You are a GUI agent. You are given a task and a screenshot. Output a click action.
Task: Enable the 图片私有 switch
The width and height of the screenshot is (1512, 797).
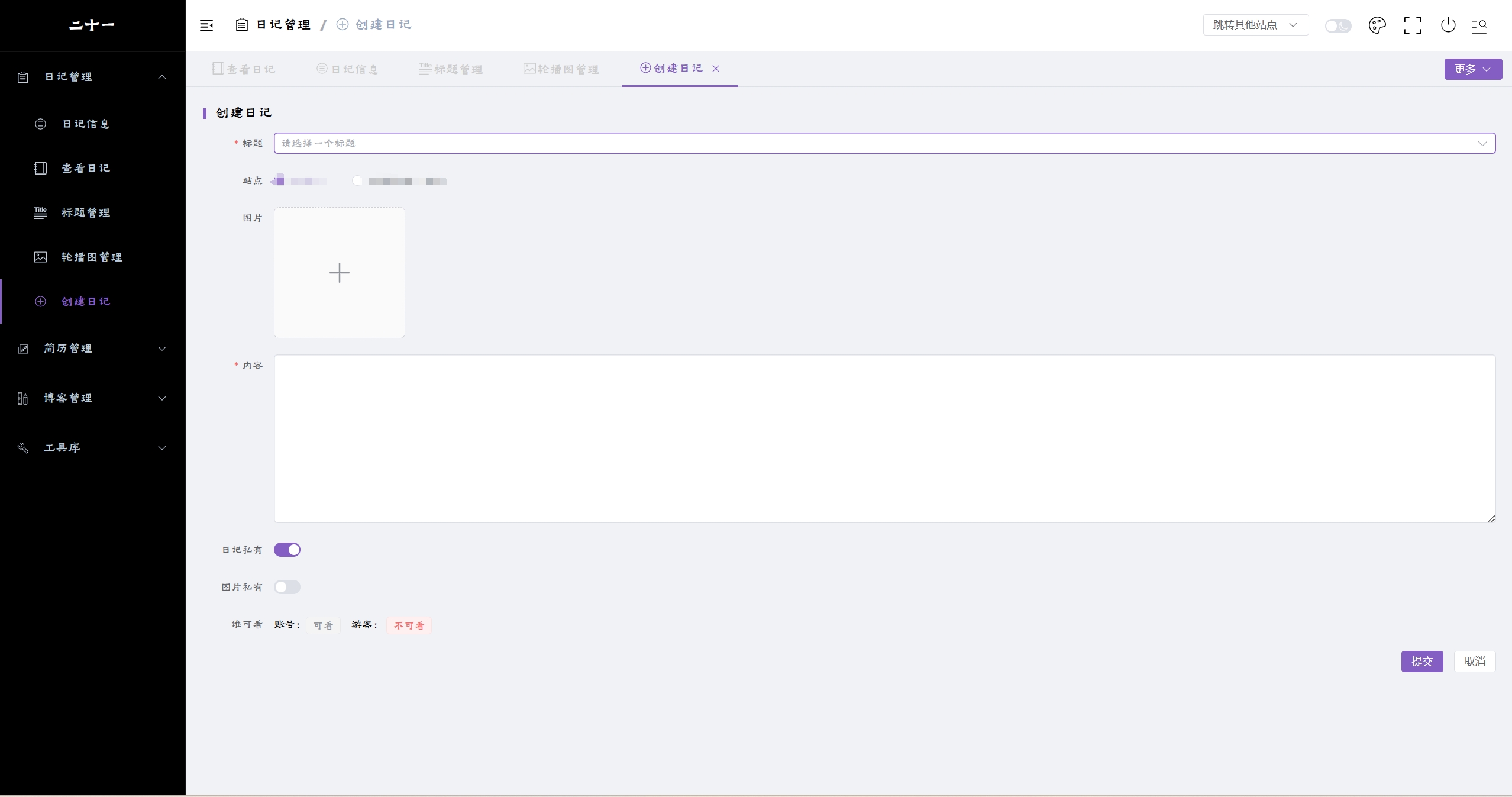(287, 587)
